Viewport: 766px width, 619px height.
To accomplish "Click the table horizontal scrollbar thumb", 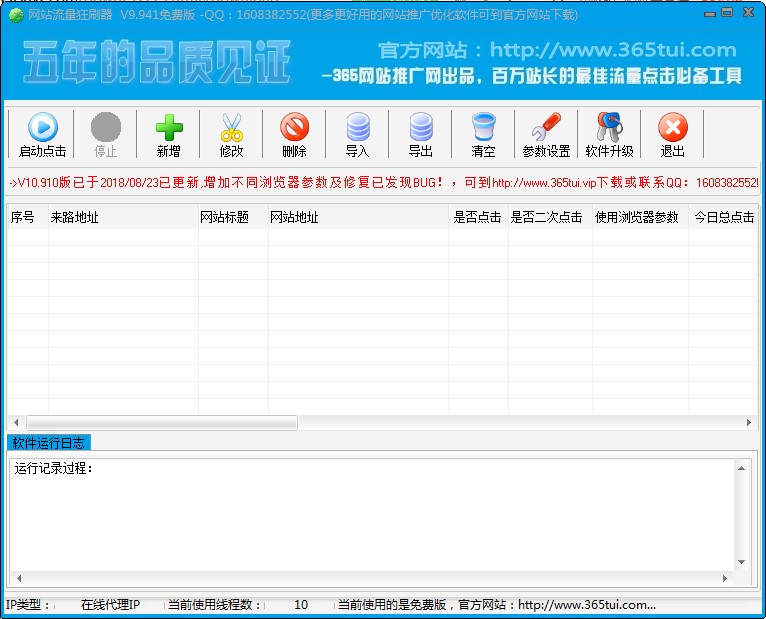I will [162, 422].
